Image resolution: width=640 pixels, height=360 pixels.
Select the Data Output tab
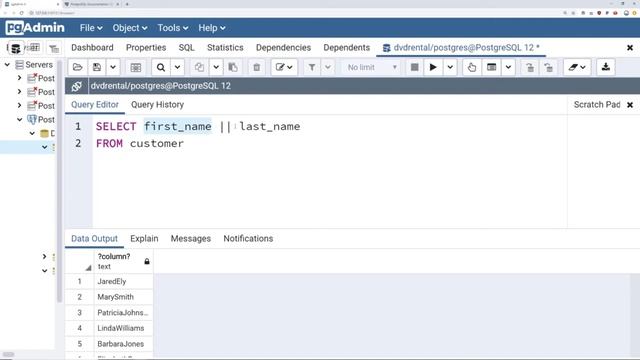point(94,239)
